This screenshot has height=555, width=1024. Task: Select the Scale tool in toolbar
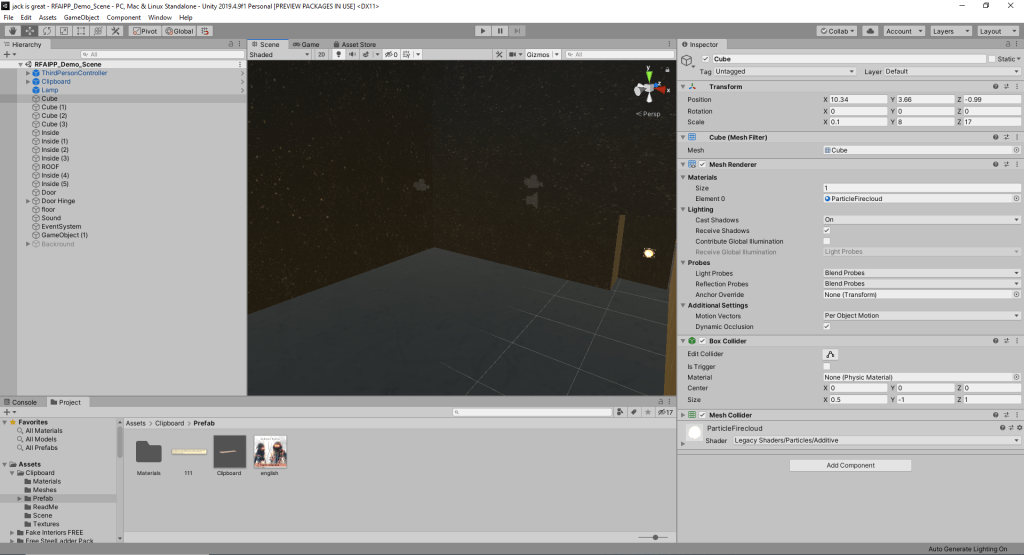tap(64, 31)
